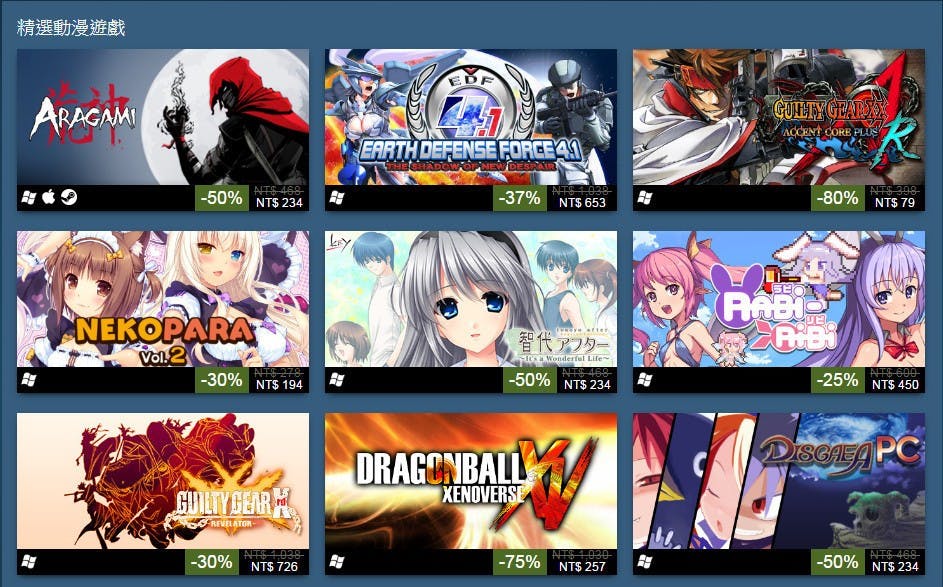Image resolution: width=943 pixels, height=587 pixels.
Task: Click the SteamOS icon under Aragami
Action: click(x=69, y=197)
